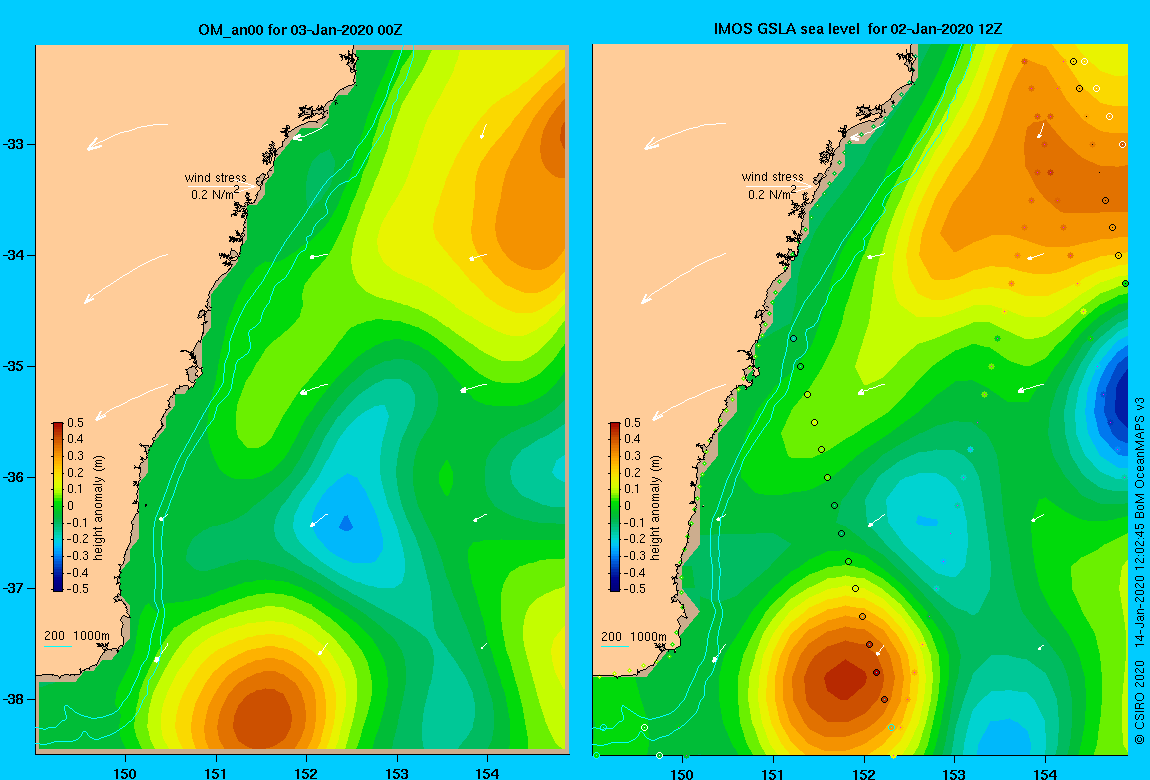This screenshot has height=780, width=1150.
Task: Click the 'wind stress' label in the OM_an00 map
Action: point(216,177)
